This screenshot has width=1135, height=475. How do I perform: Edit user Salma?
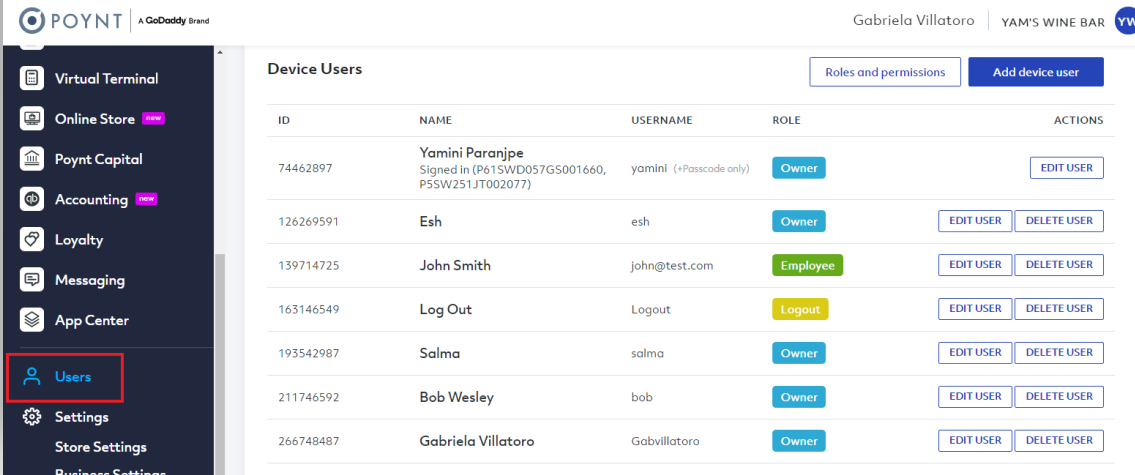(x=975, y=353)
